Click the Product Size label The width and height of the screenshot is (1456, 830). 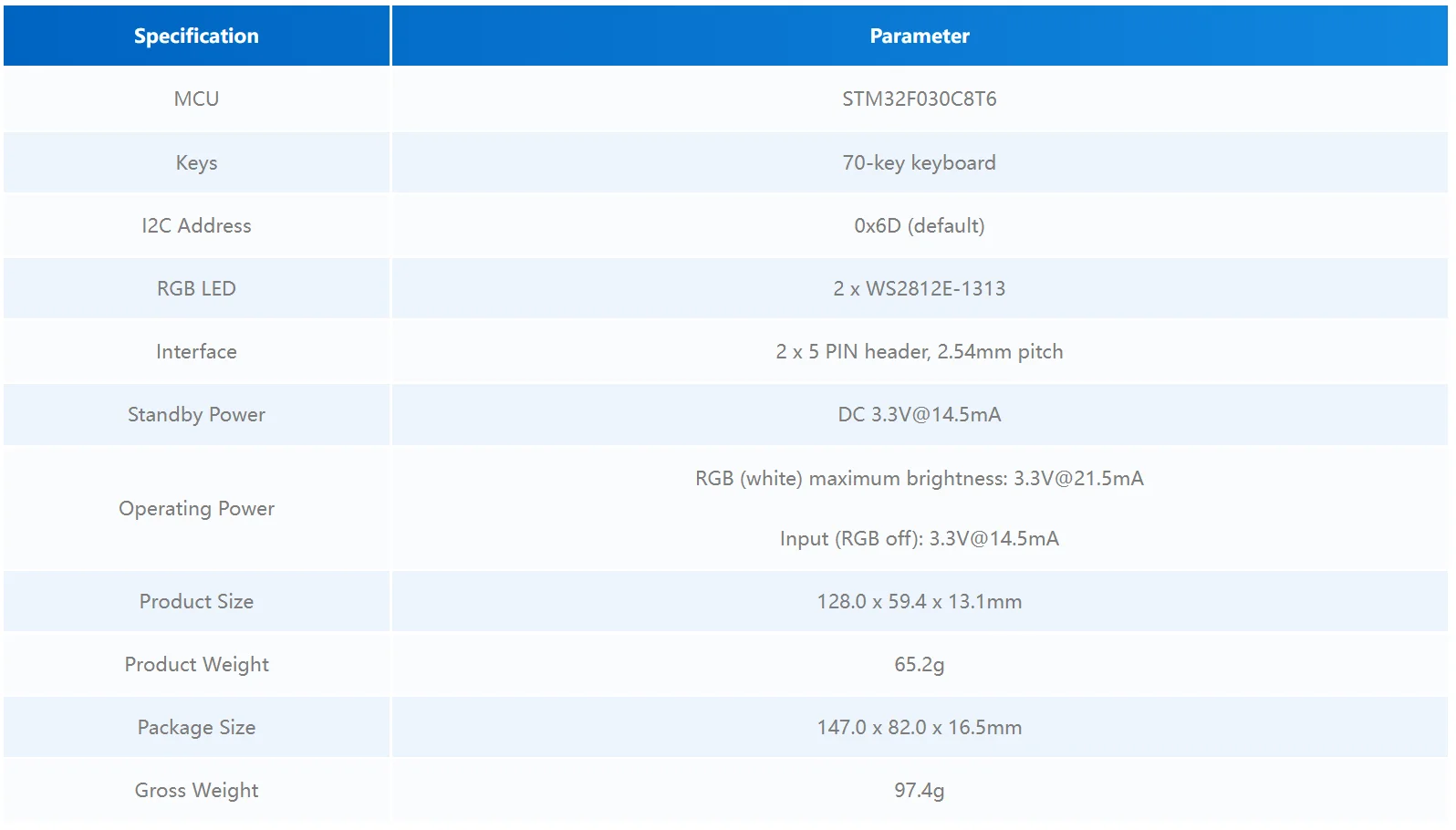196,601
